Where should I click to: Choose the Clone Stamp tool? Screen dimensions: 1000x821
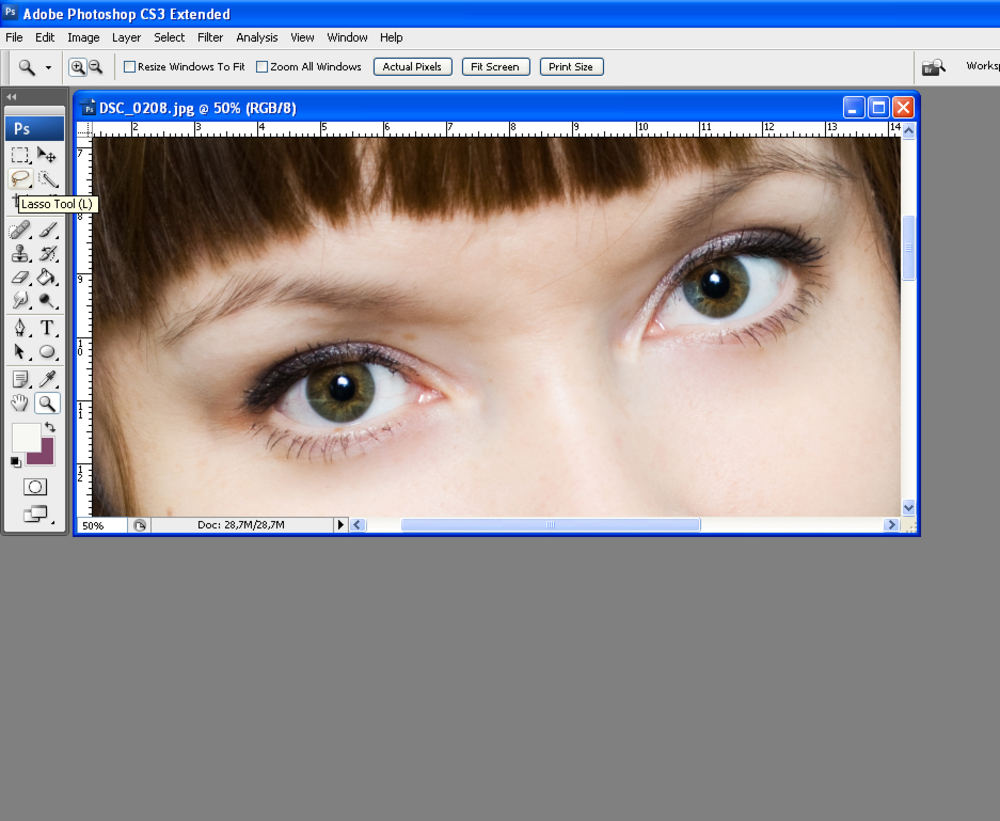click(20, 253)
